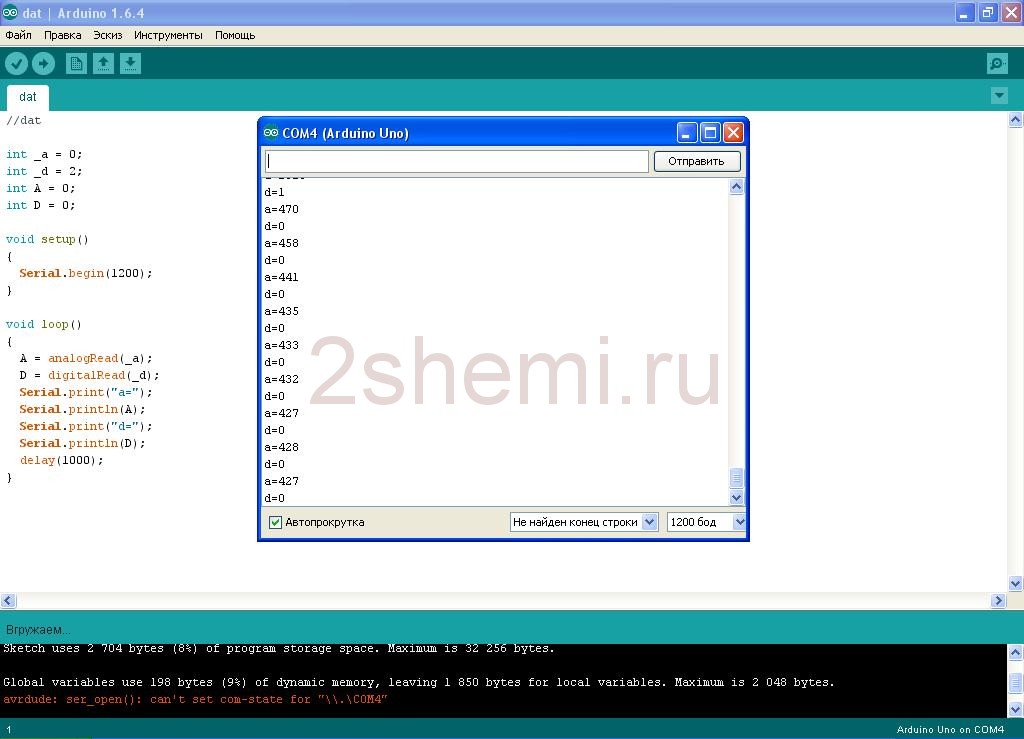Click the Open sketch up-arrow icon
The height and width of the screenshot is (739, 1024).
click(103, 63)
